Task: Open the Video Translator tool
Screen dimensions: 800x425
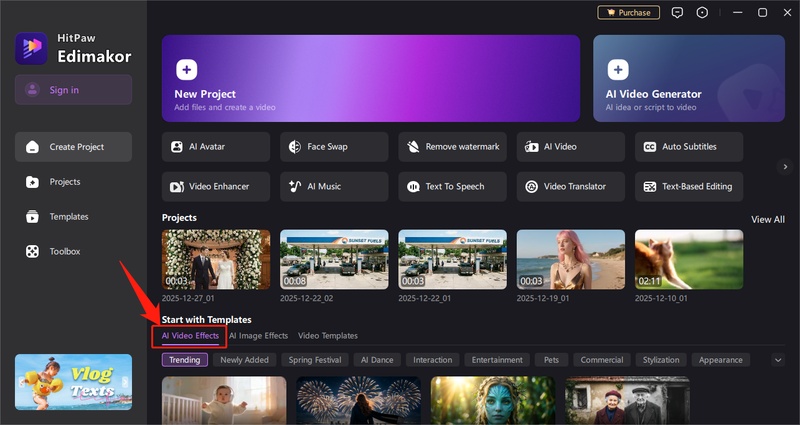Action: point(571,186)
